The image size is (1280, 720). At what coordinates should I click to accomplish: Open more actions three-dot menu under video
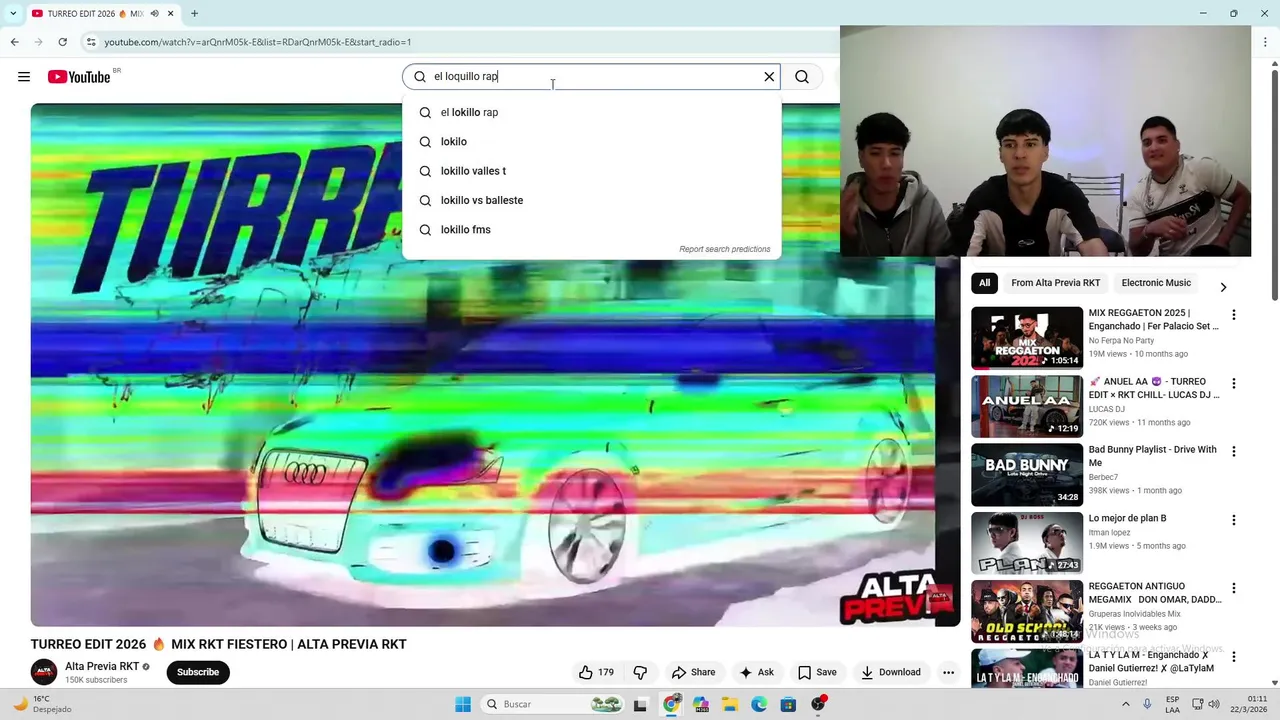pyautogui.click(x=948, y=672)
